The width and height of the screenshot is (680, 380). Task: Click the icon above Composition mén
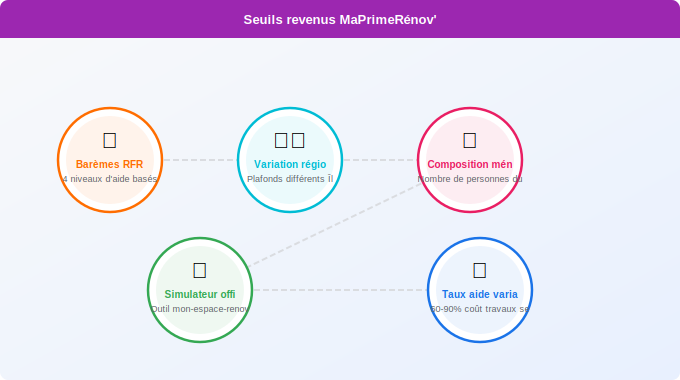[x=470, y=141]
